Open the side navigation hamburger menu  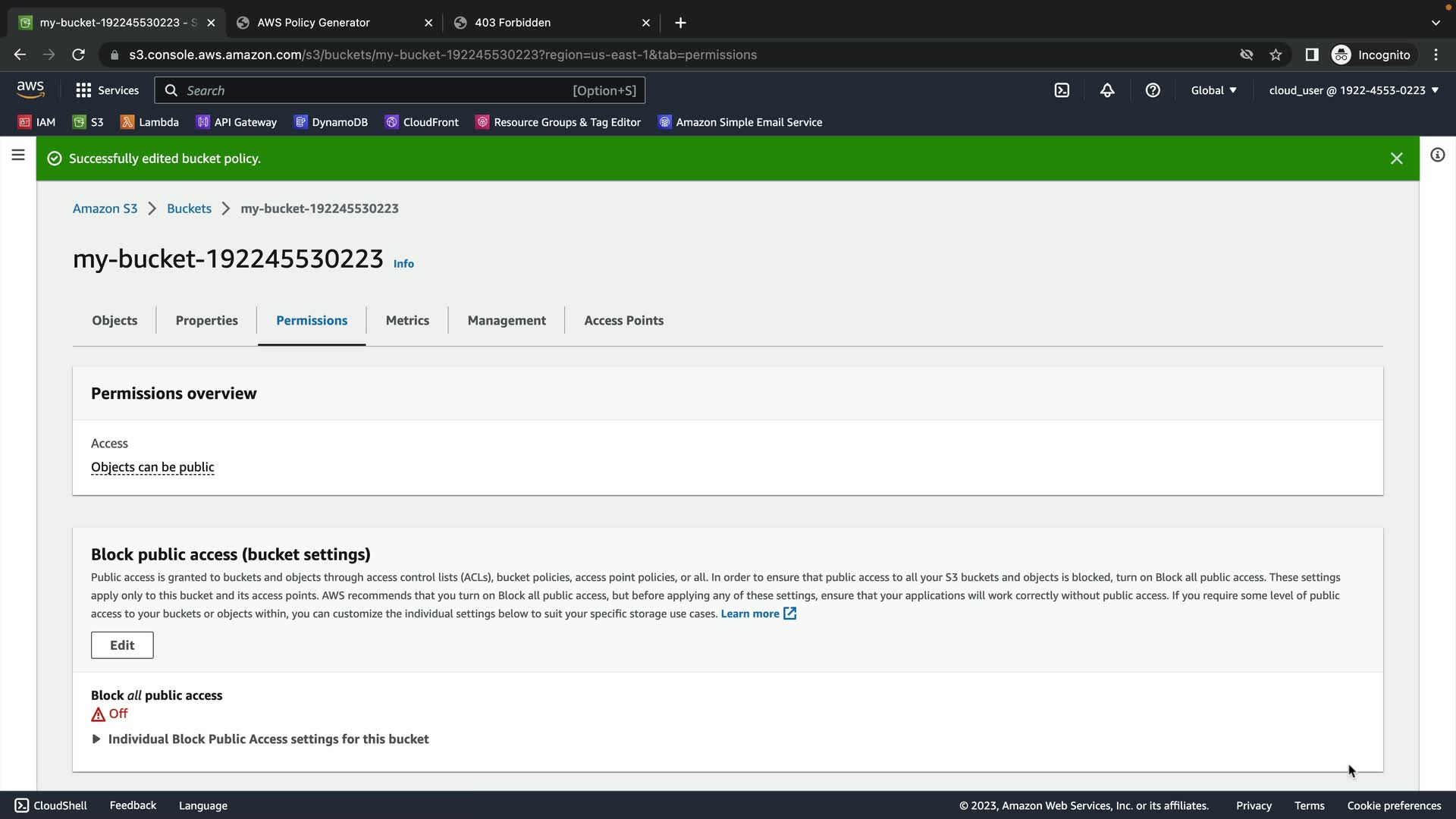point(18,155)
